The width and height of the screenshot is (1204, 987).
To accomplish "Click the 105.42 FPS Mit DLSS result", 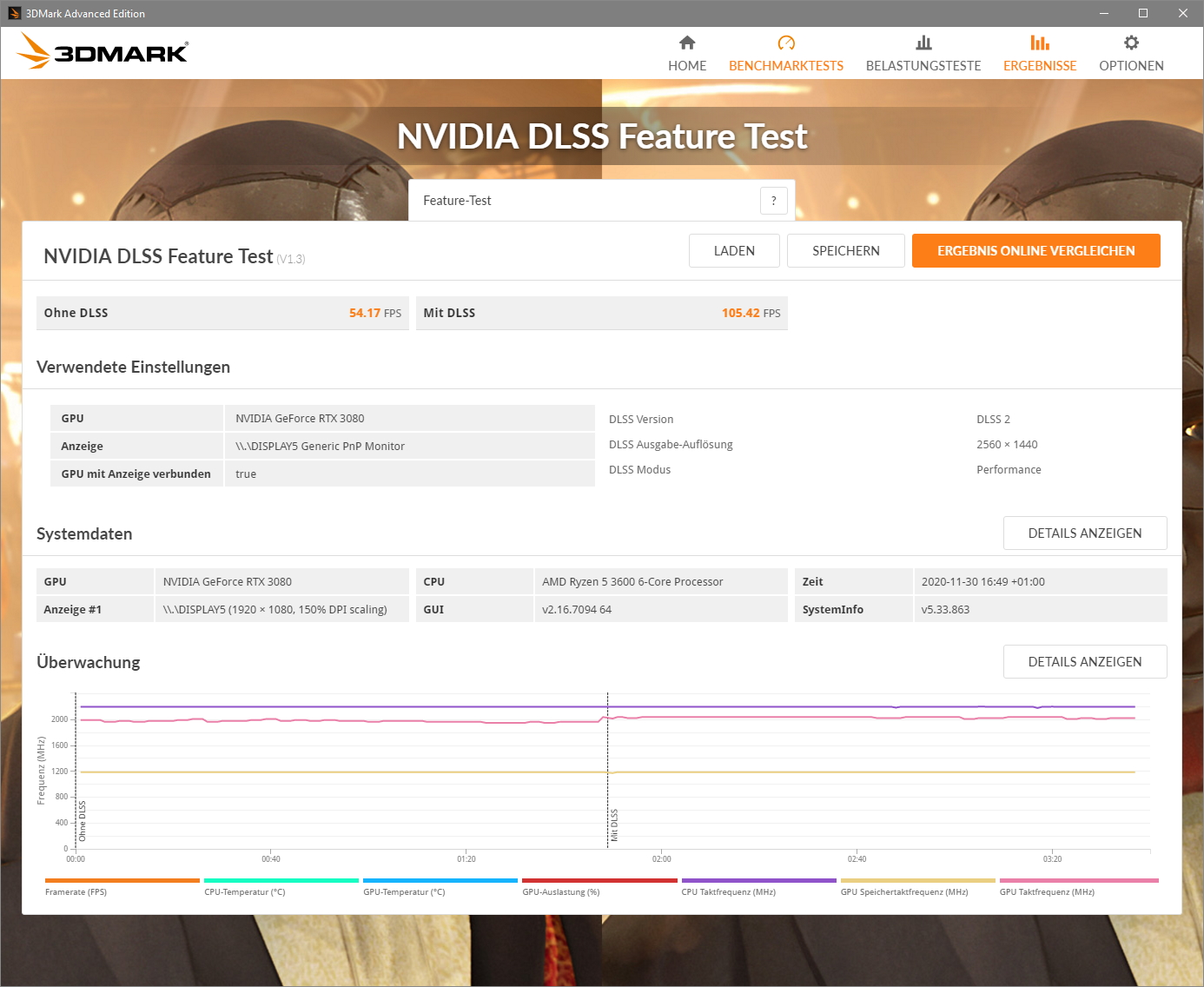I will (x=751, y=313).
